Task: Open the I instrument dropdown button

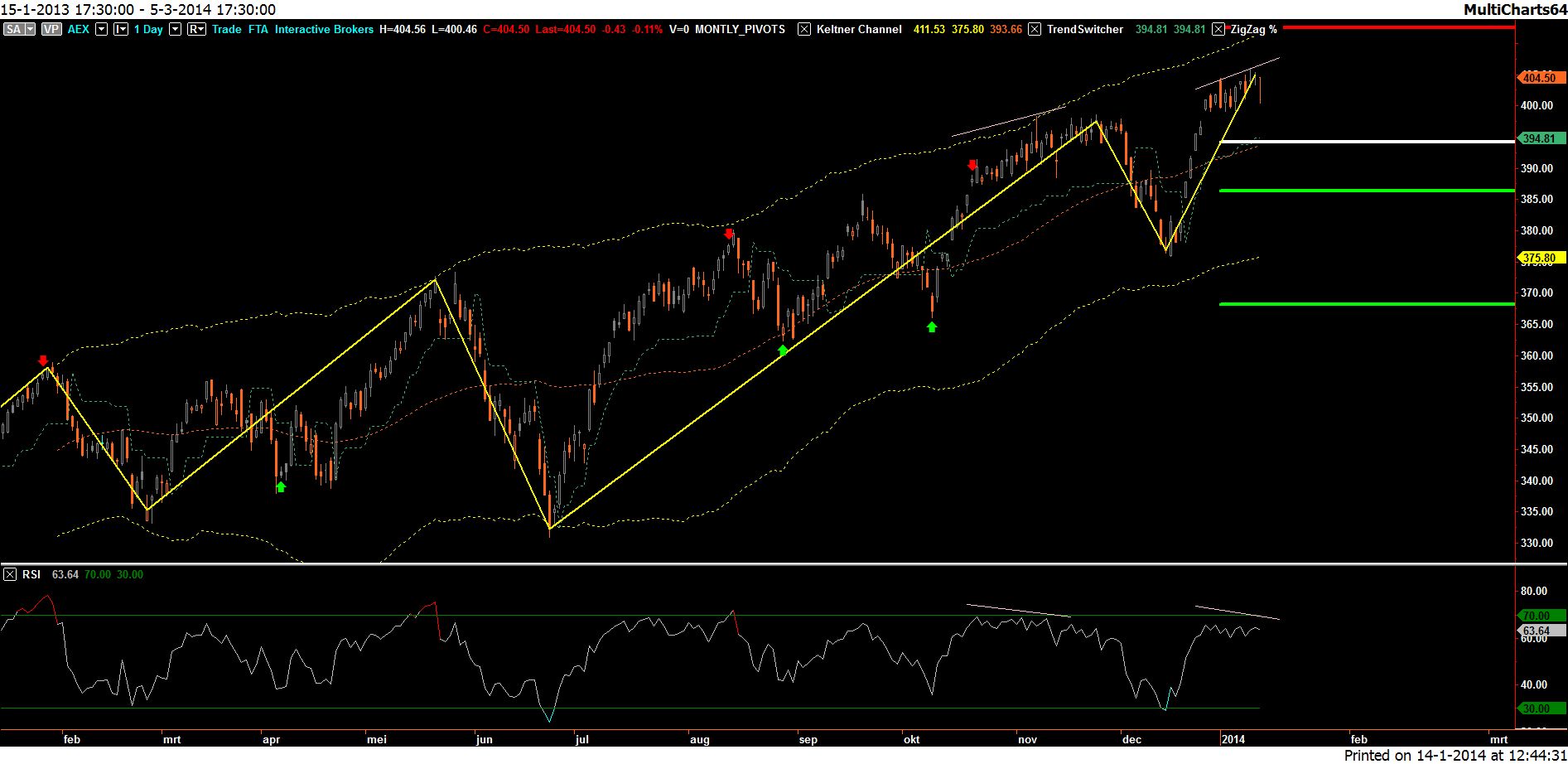Action: (121, 29)
